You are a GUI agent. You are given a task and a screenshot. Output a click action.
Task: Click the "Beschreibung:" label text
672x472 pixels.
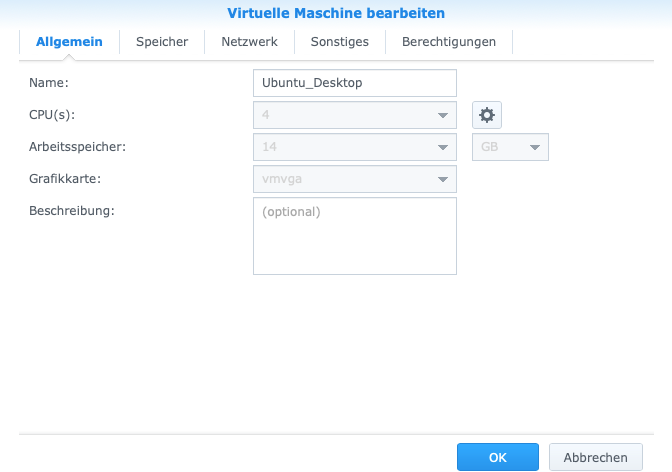tap(73, 211)
